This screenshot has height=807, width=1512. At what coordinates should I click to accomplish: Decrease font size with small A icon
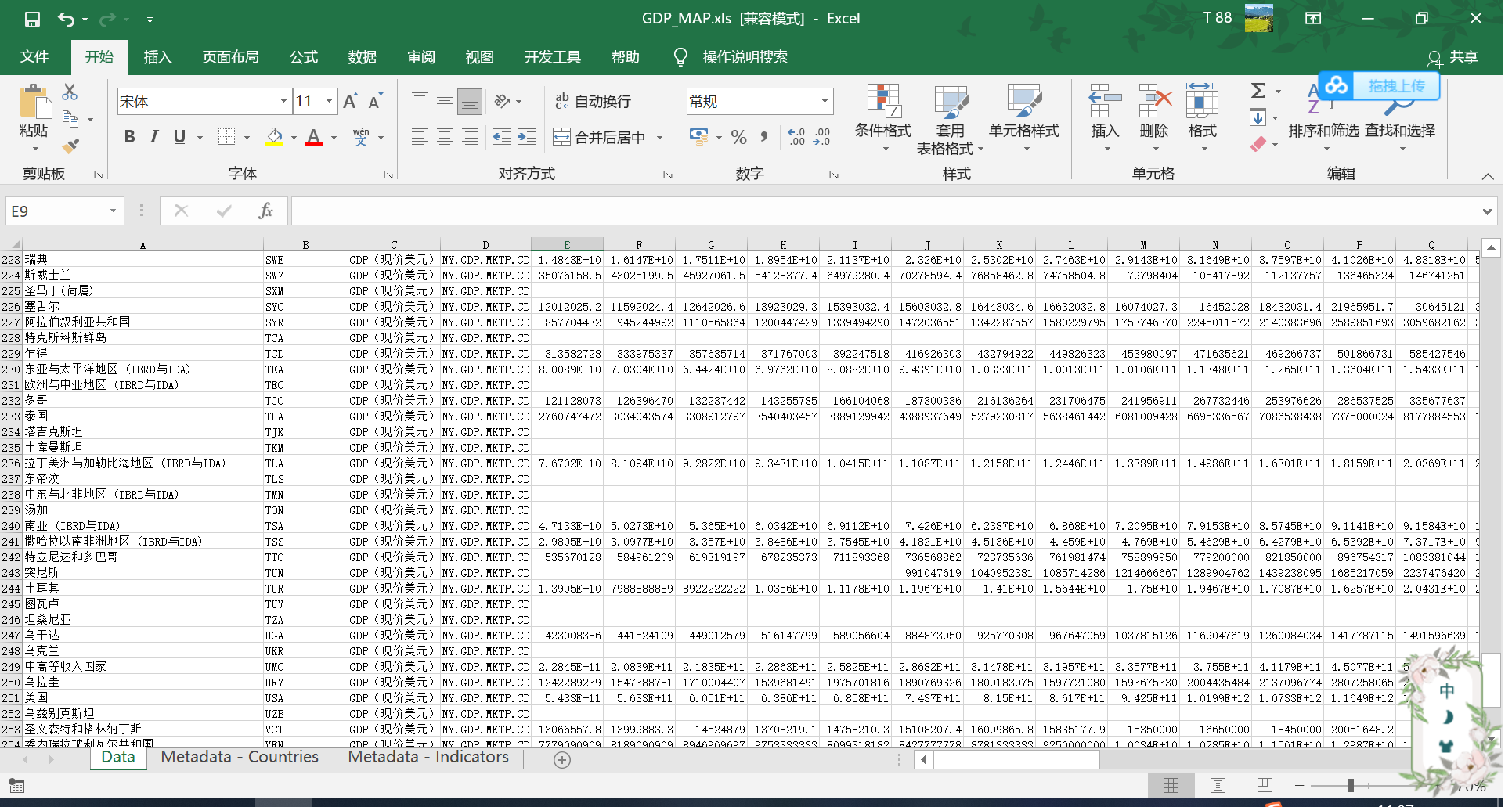pos(375,101)
